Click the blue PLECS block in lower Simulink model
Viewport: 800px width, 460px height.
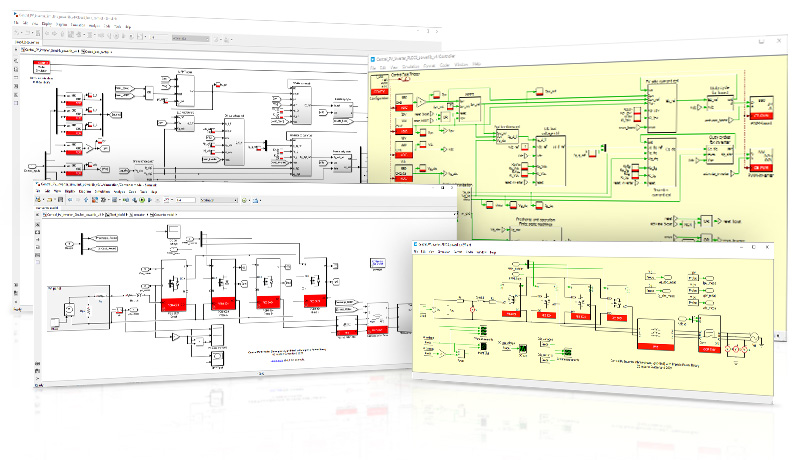[x=379, y=263]
